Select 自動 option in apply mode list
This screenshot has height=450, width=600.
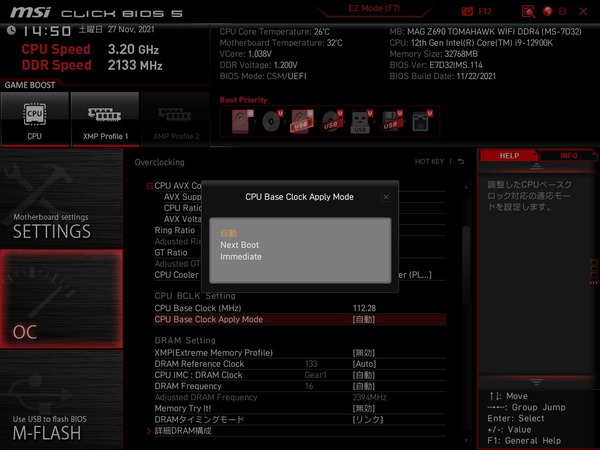tap(229, 233)
